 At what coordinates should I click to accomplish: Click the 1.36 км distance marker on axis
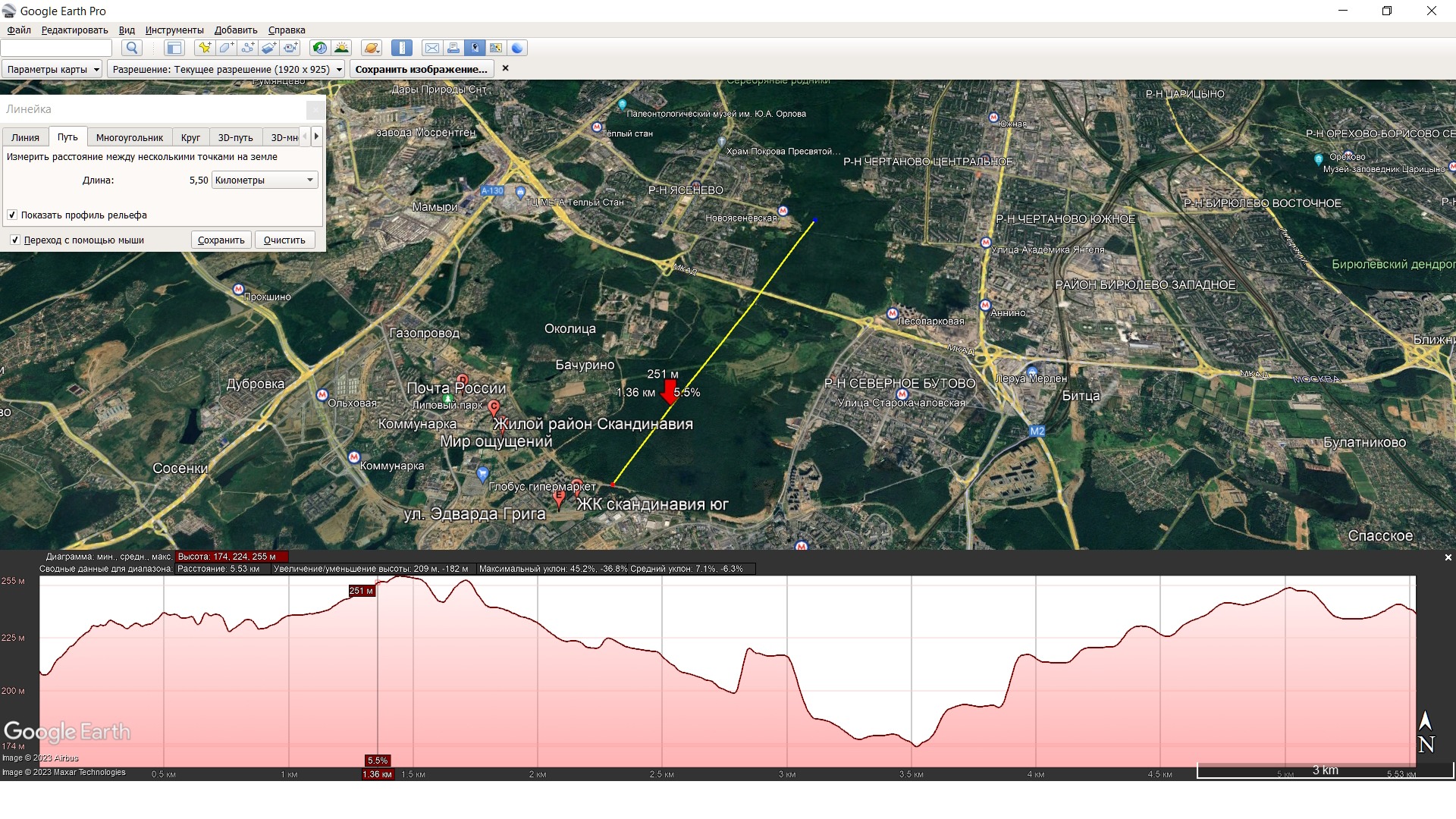378,774
